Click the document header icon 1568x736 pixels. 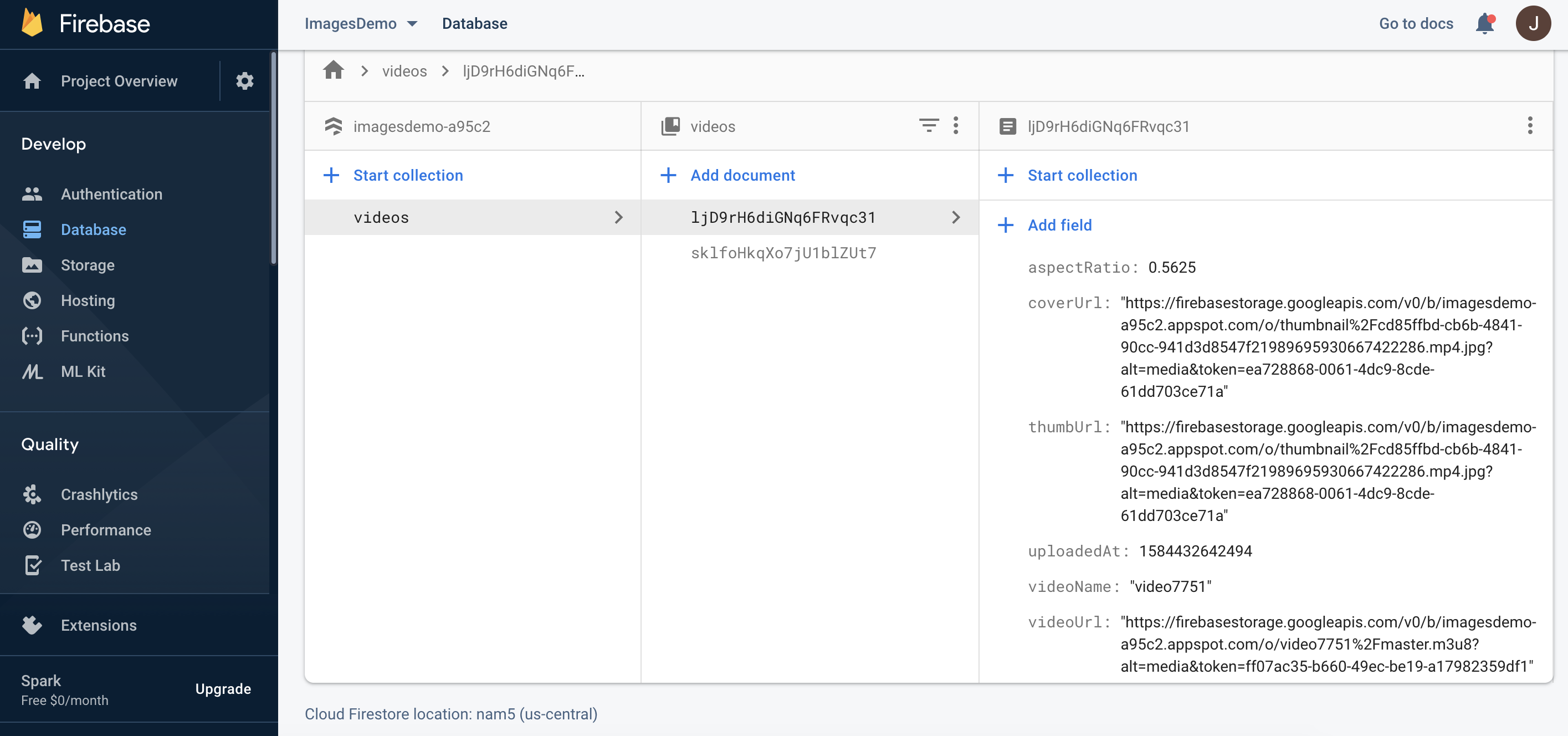(1008, 126)
